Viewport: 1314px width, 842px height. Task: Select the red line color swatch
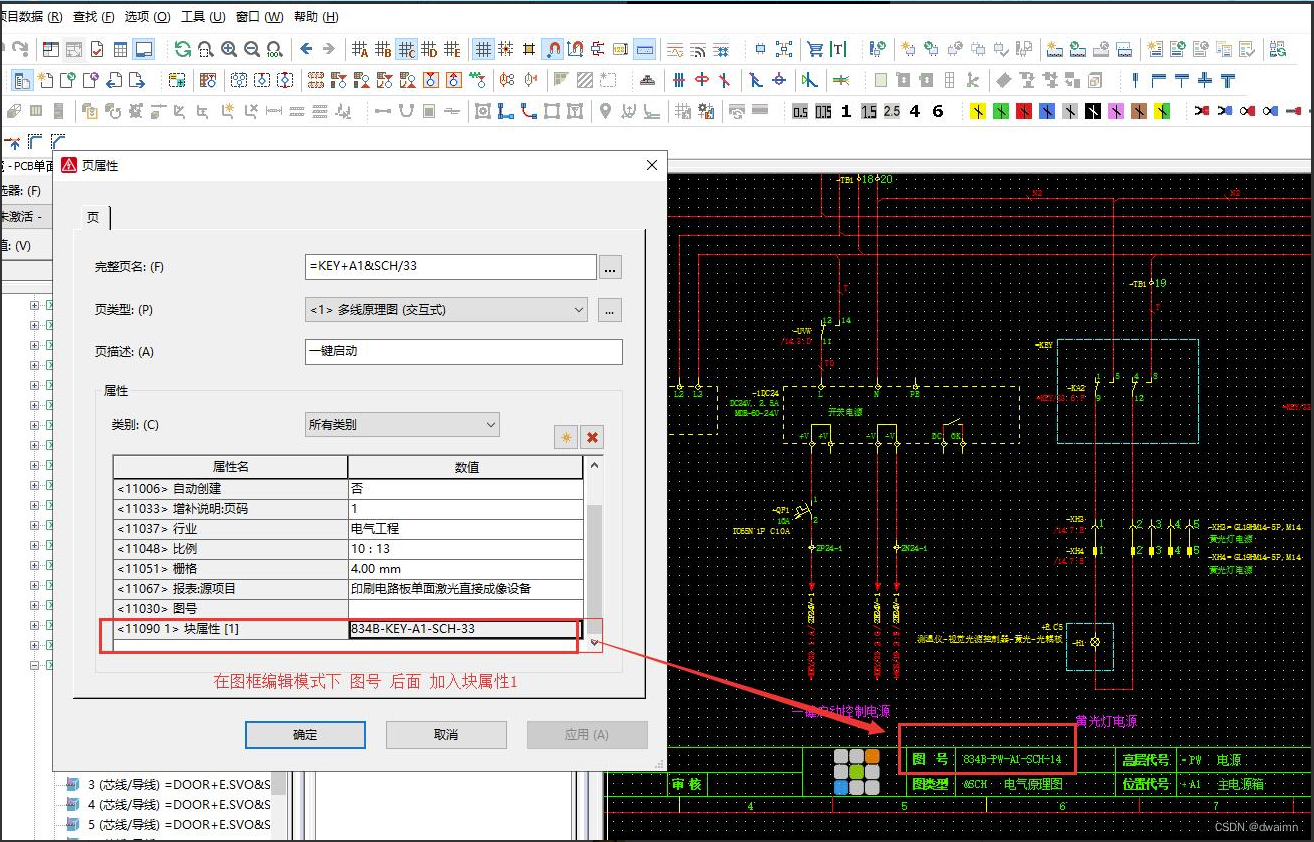pos(1024,111)
